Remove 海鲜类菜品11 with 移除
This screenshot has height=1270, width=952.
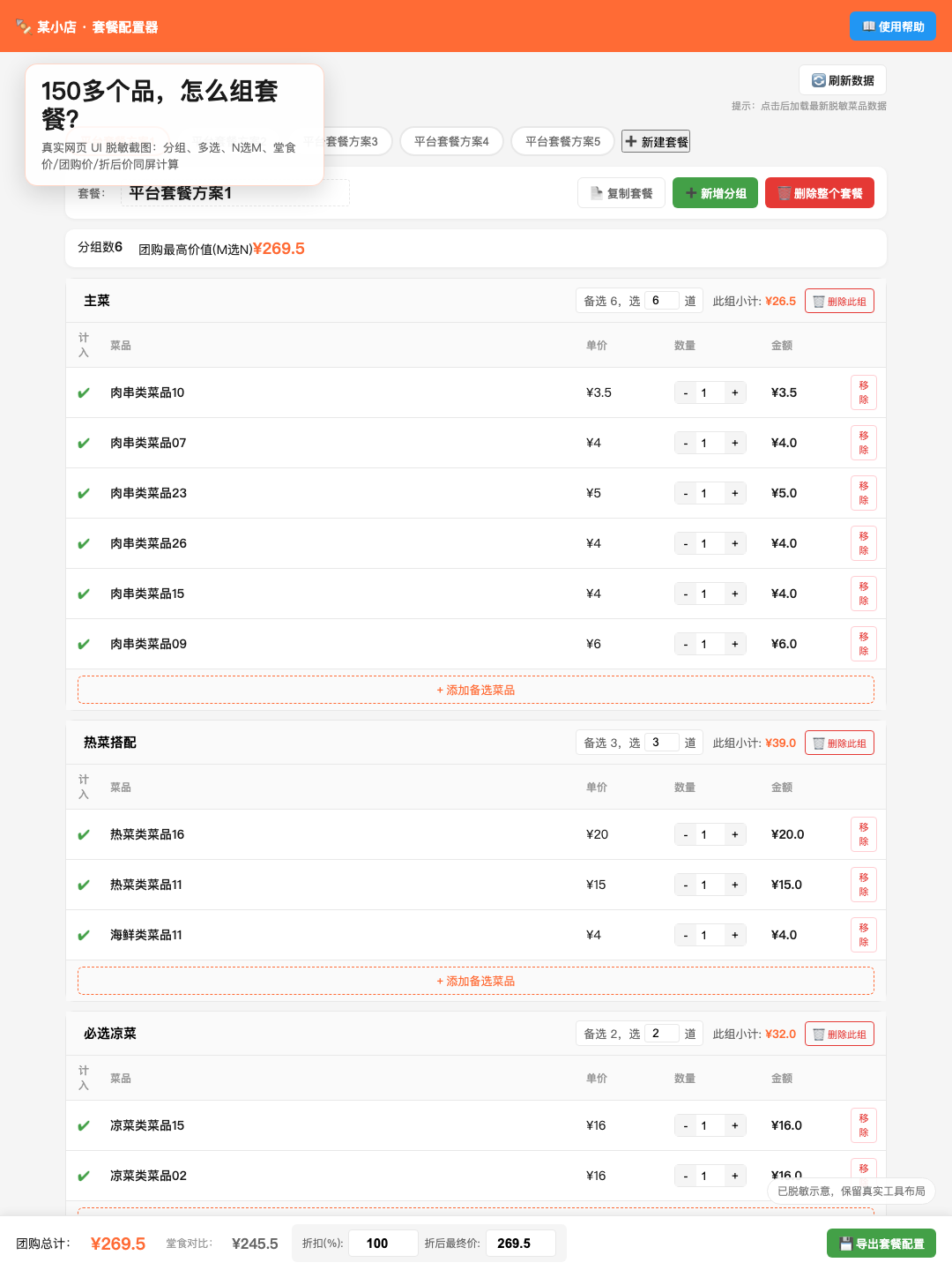[864, 935]
